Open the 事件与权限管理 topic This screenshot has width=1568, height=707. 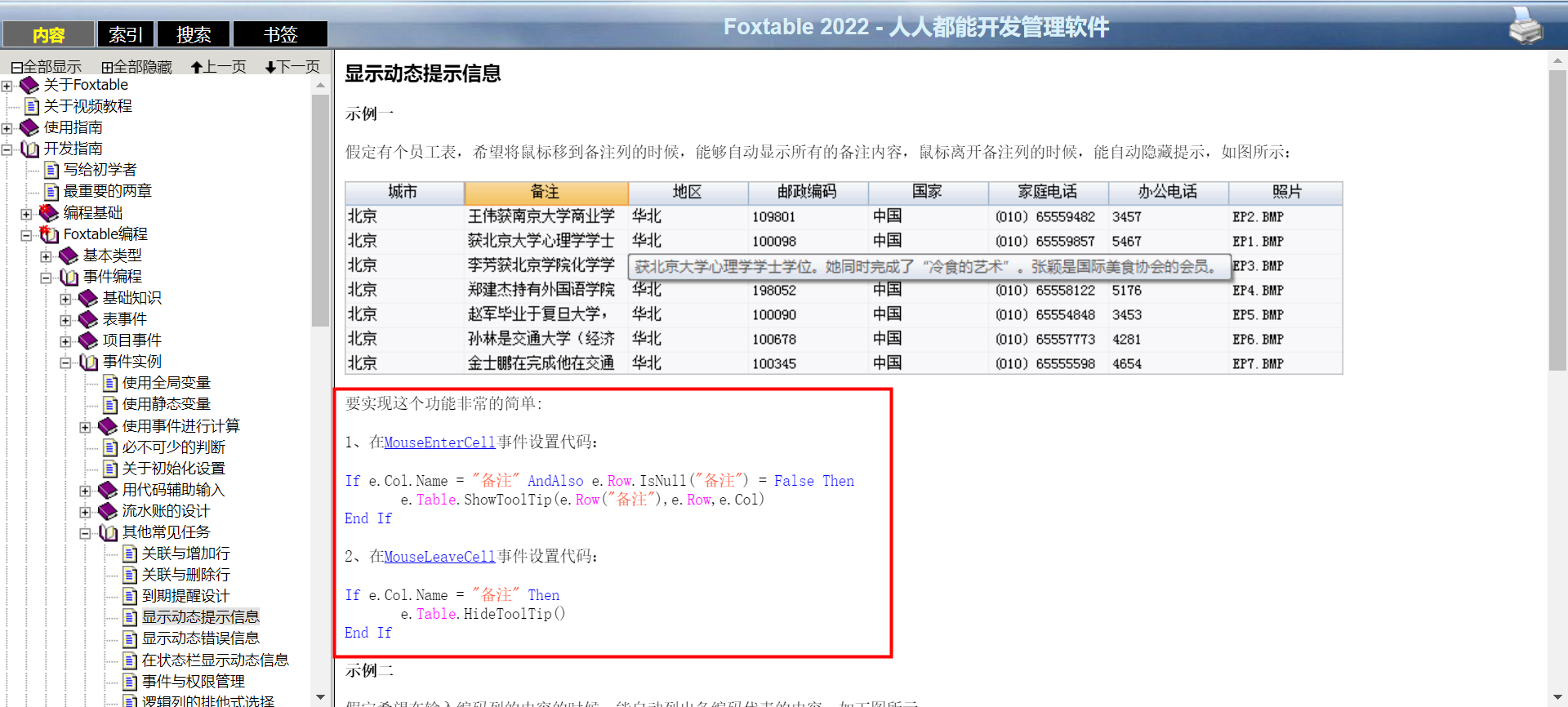[194, 682]
